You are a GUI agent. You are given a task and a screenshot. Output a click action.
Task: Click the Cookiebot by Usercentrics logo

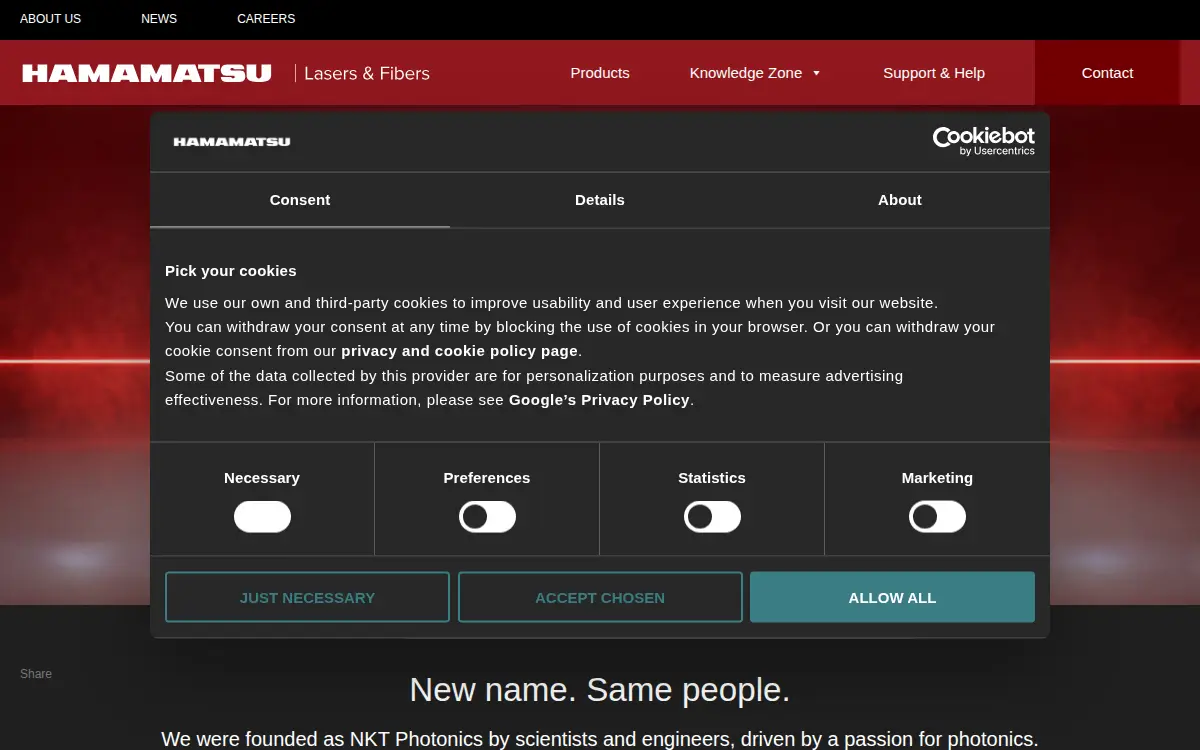pyautogui.click(x=984, y=141)
